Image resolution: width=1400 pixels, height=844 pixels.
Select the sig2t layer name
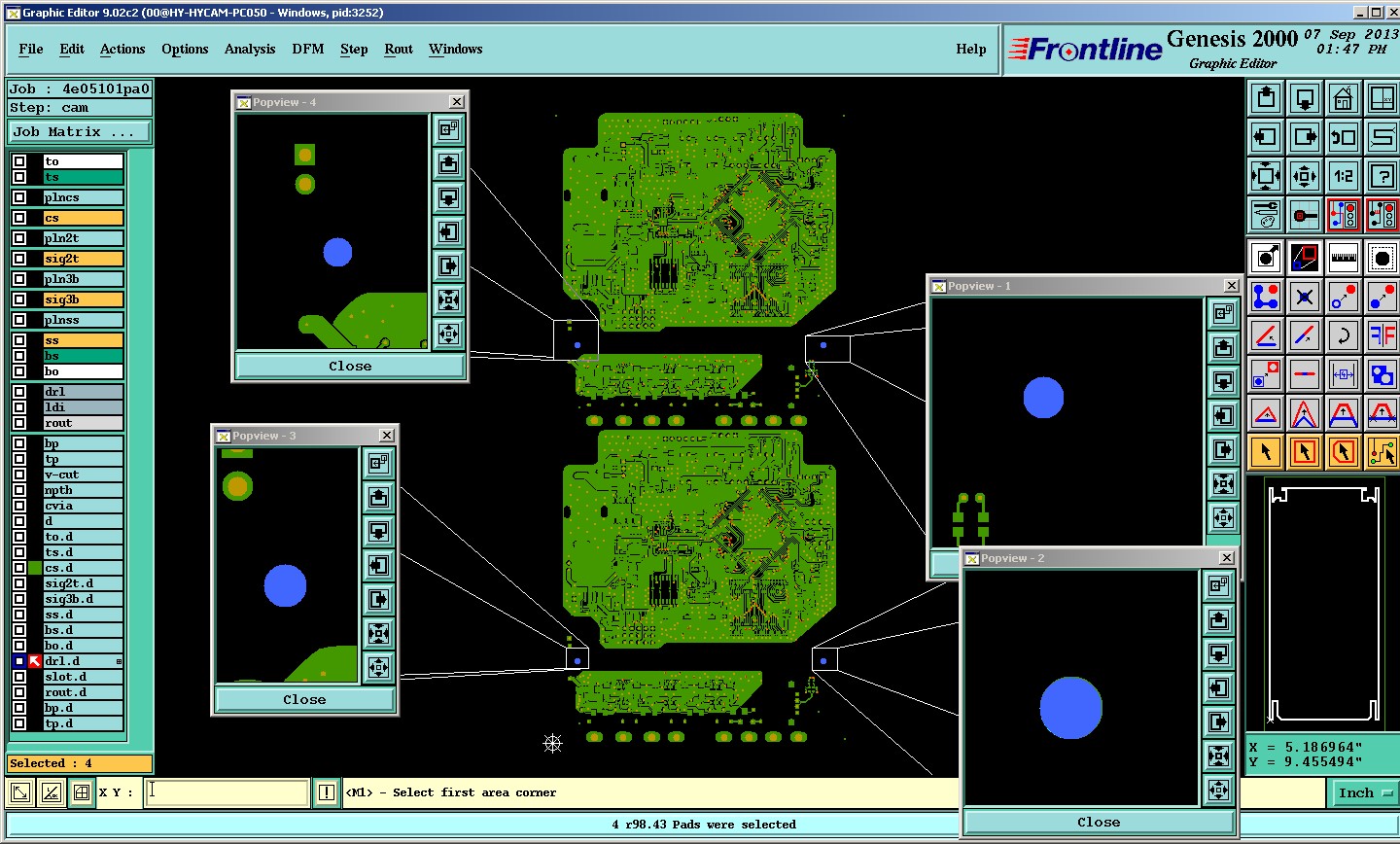84,259
